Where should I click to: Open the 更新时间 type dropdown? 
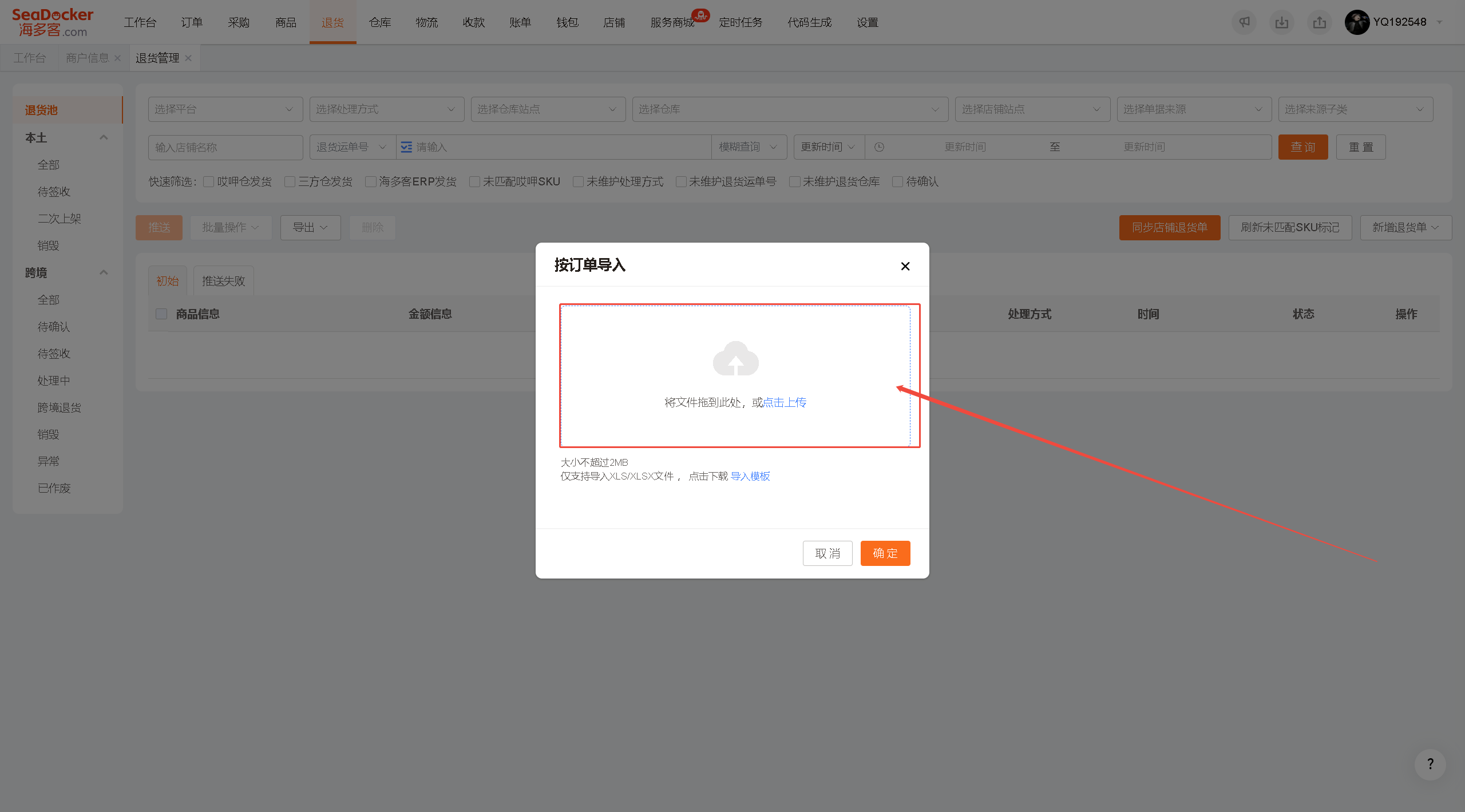point(829,147)
